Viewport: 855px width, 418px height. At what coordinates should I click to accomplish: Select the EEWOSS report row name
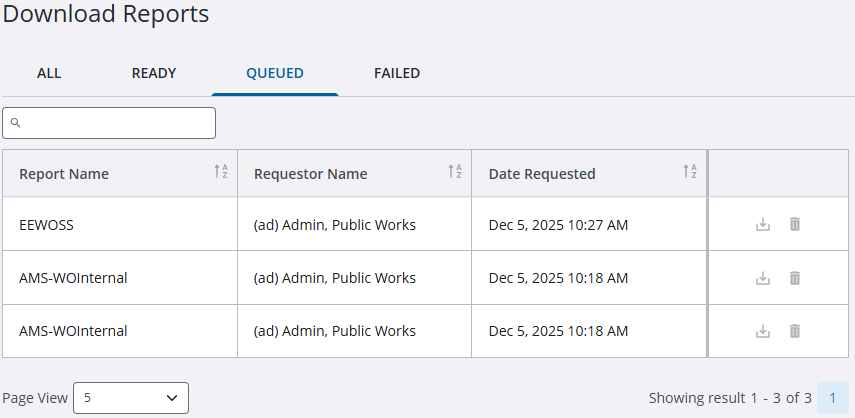coord(46,225)
